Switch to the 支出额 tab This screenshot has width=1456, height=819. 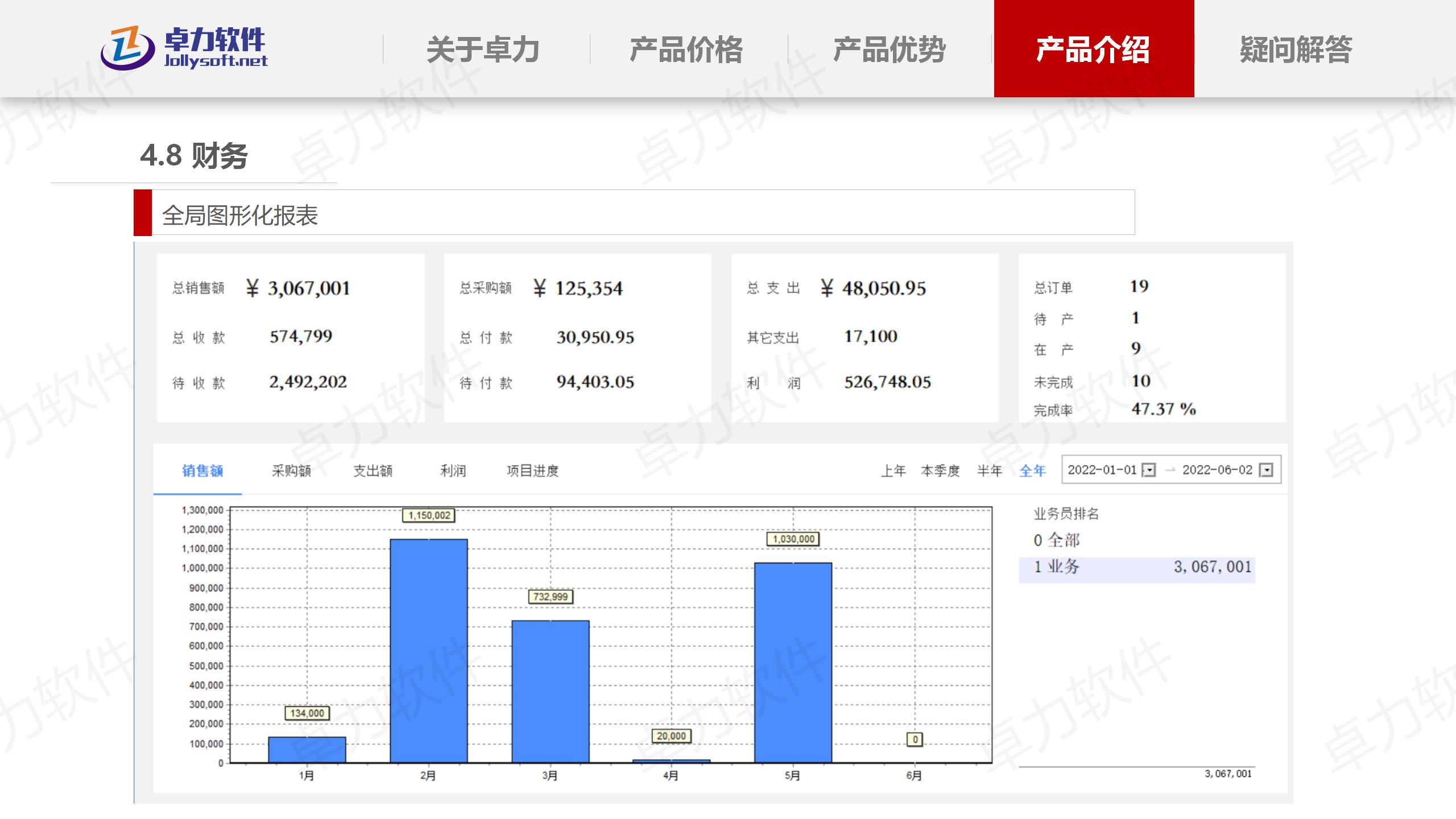click(x=373, y=471)
